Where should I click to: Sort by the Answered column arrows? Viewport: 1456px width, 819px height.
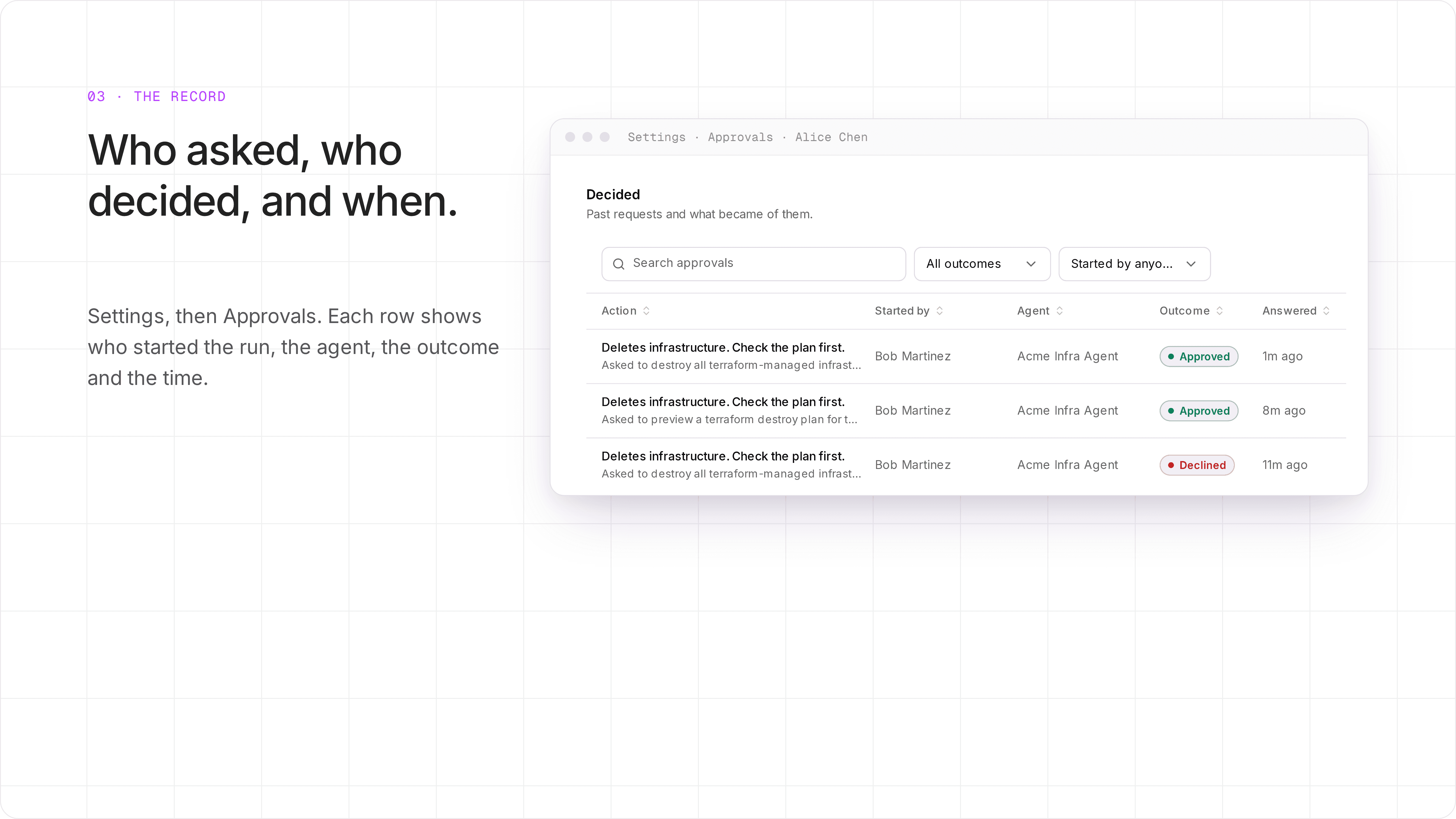[x=1326, y=311]
